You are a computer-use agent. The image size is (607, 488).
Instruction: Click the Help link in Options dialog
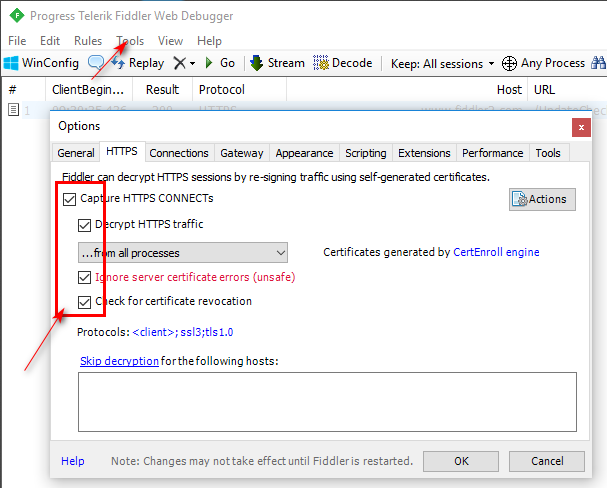[x=72, y=461]
